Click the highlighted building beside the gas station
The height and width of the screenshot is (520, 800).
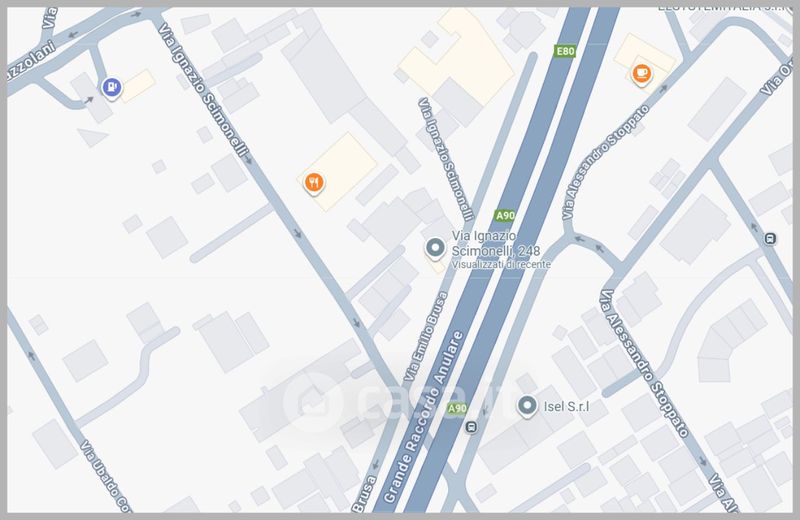point(138,86)
